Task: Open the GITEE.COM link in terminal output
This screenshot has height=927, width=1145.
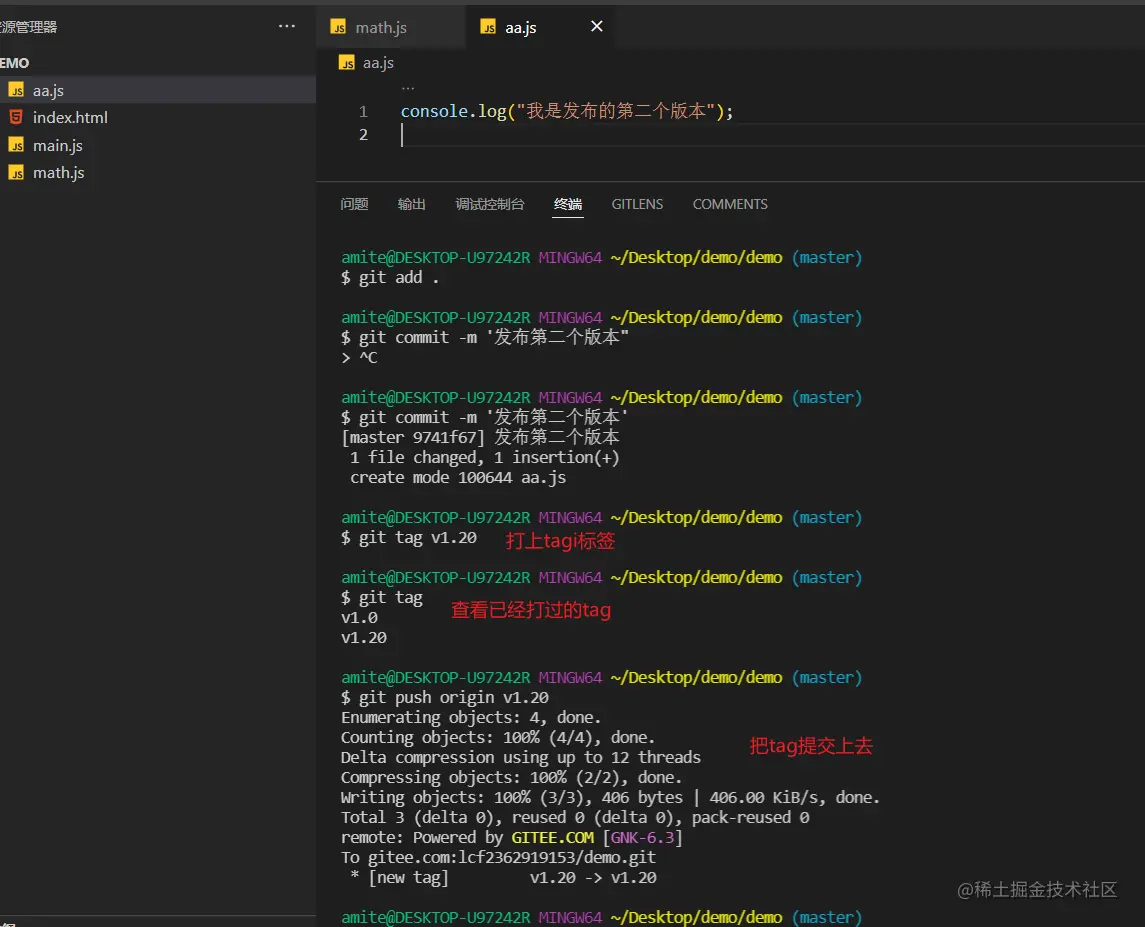Action: [x=553, y=837]
